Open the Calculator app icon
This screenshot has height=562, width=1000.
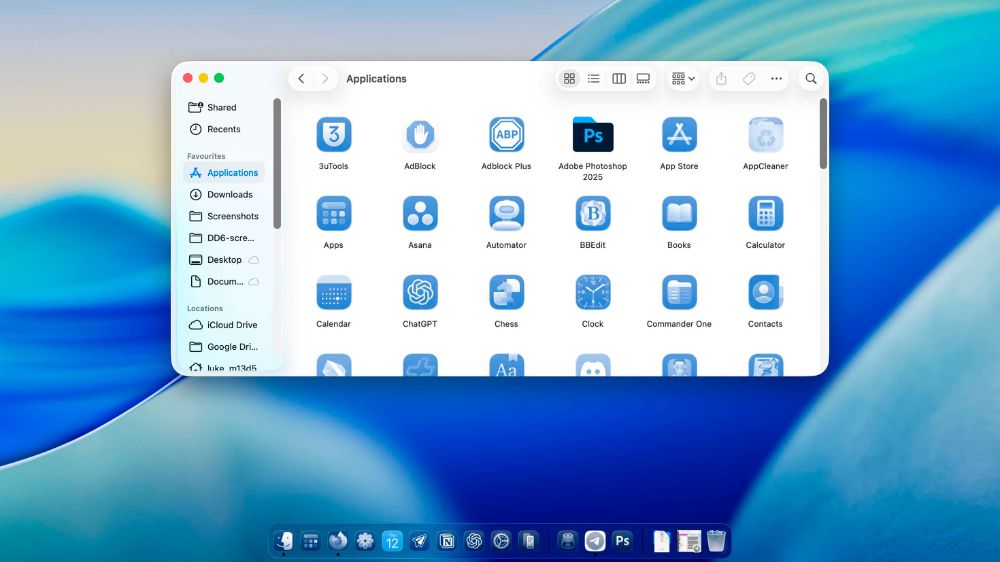(x=765, y=214)
